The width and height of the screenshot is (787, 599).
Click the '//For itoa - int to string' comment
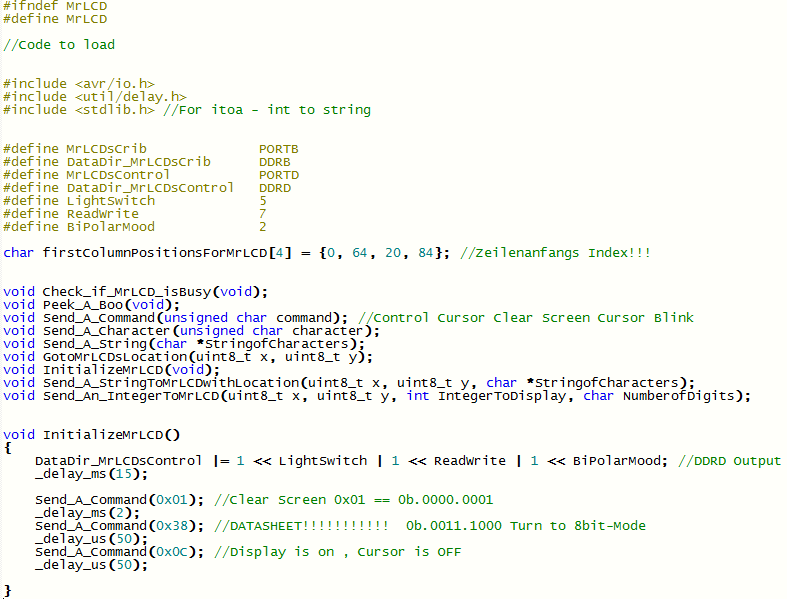pyautogui.click(x=267, y=110)
